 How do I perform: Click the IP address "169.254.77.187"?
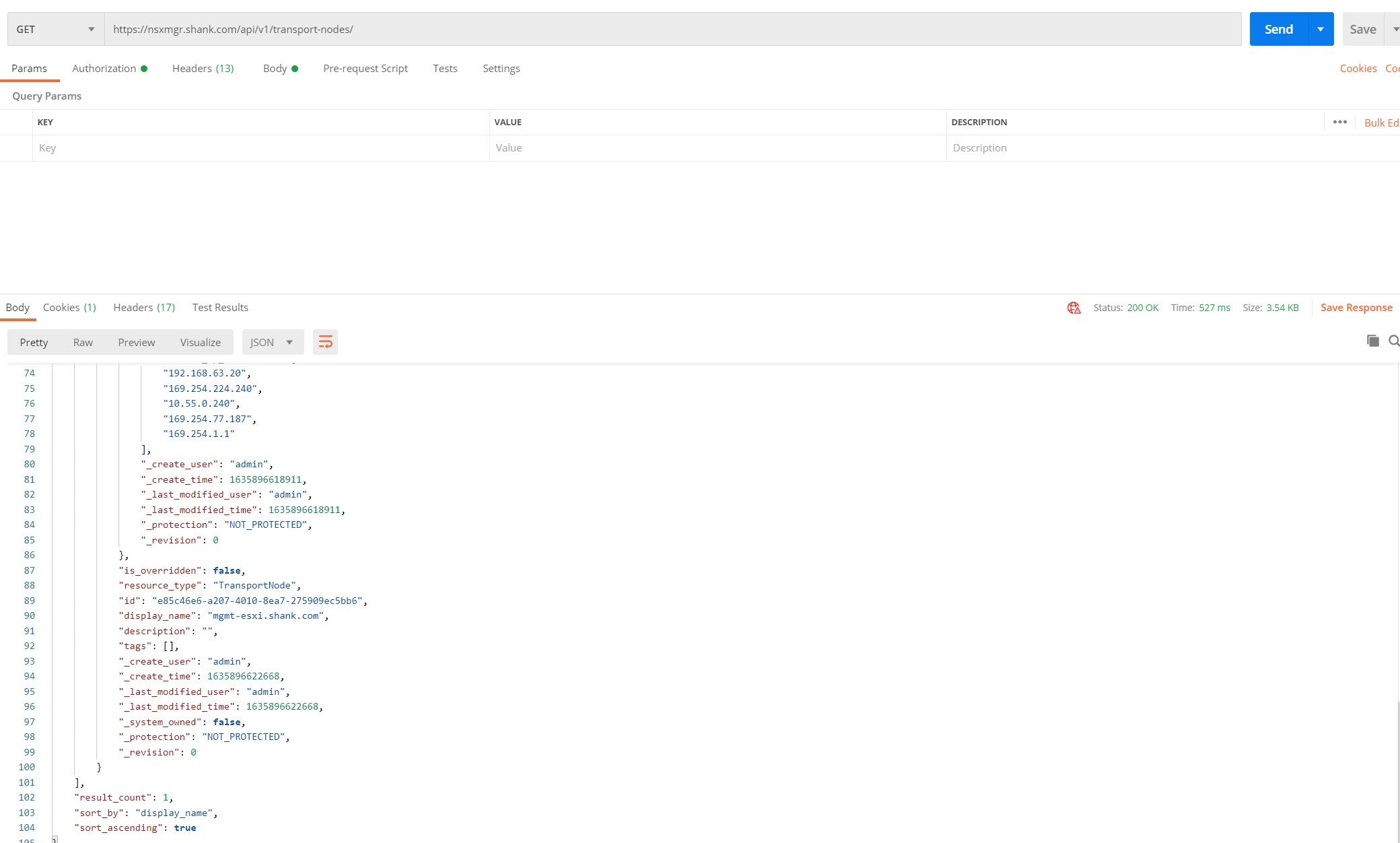(207, 419)
